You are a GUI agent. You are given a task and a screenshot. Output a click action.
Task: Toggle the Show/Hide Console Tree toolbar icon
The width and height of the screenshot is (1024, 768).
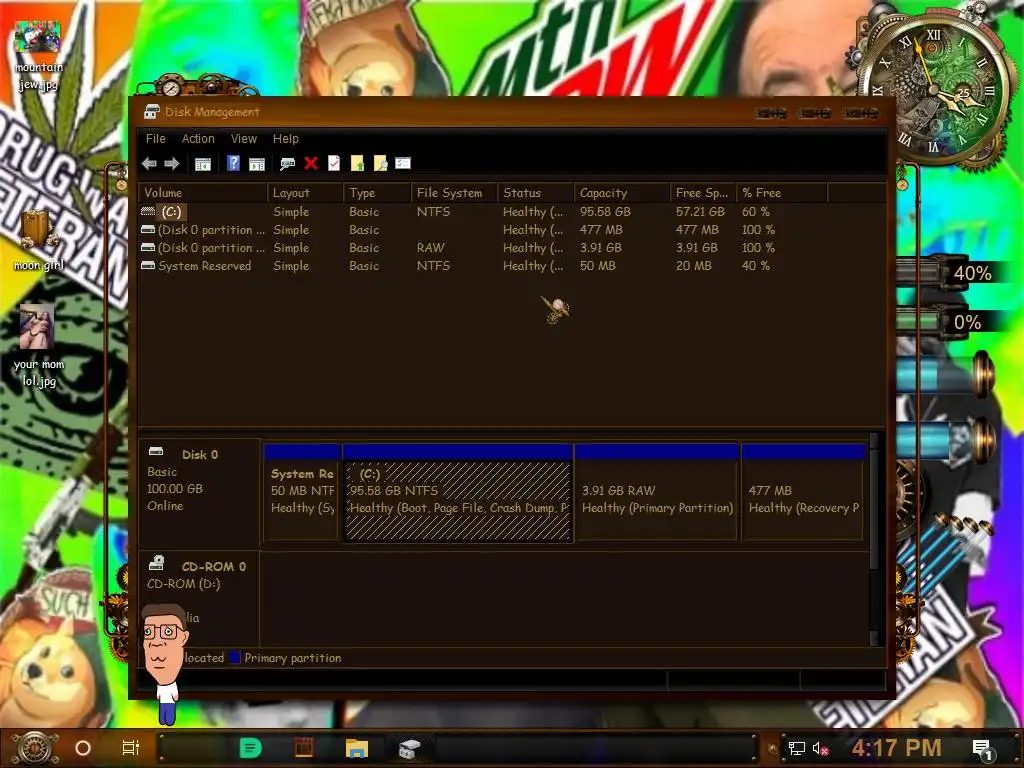point(203,164)
